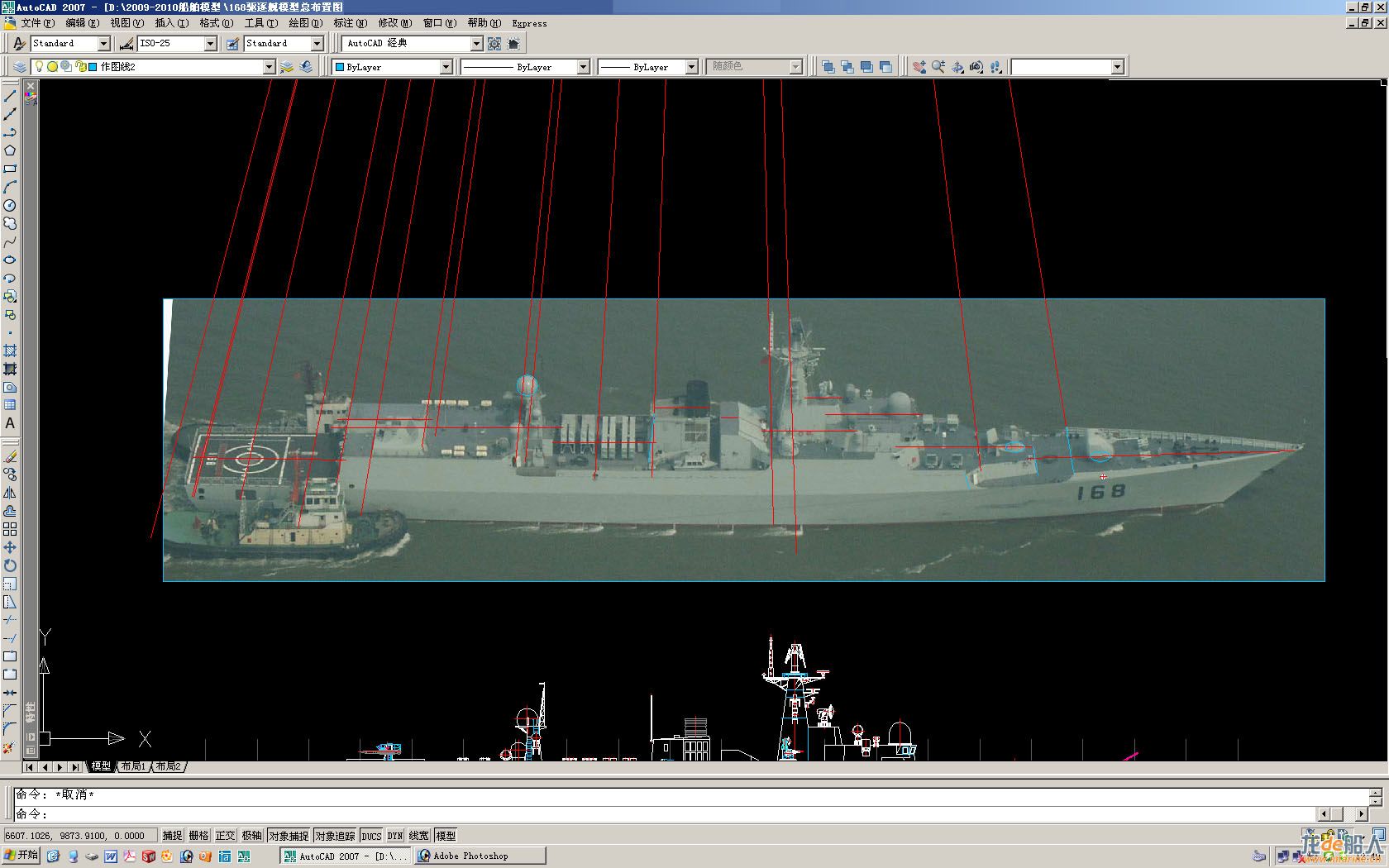The width and height of the screenshot is (1389, 868).
Task: Toggle 对象追踪 object snap tracking
Action: pyautogui.click(x=335, y=836)
